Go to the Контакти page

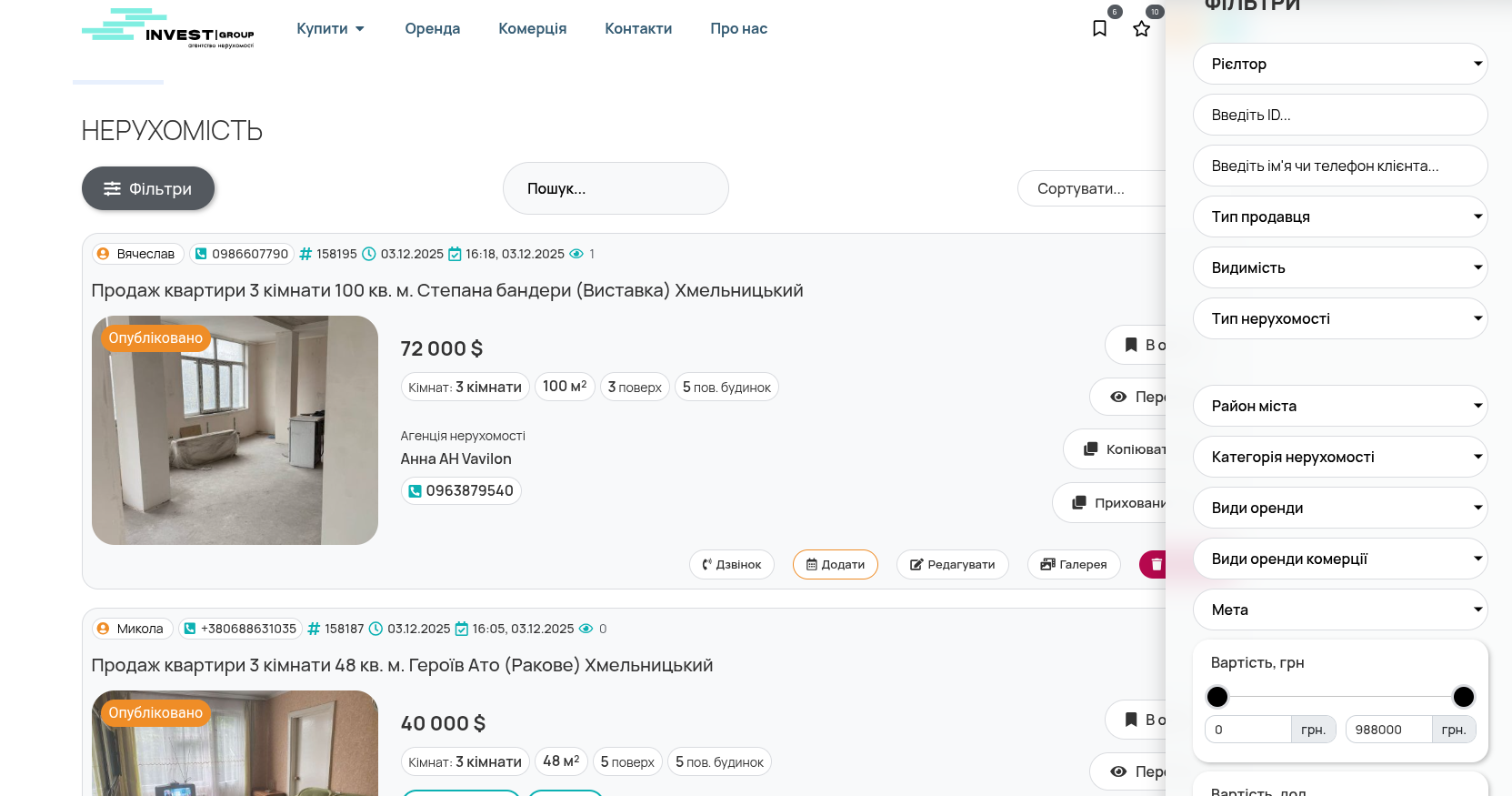tap(638, 28)
